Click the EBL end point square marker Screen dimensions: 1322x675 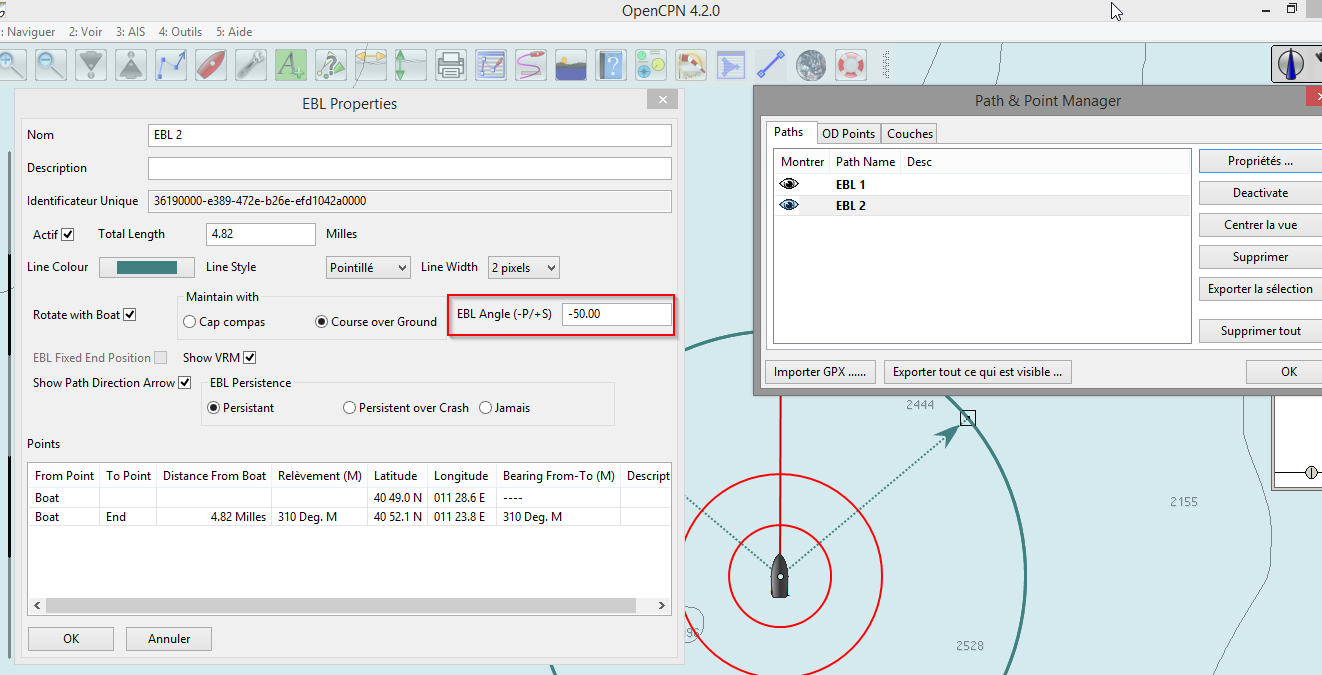(x=967, y=418)
